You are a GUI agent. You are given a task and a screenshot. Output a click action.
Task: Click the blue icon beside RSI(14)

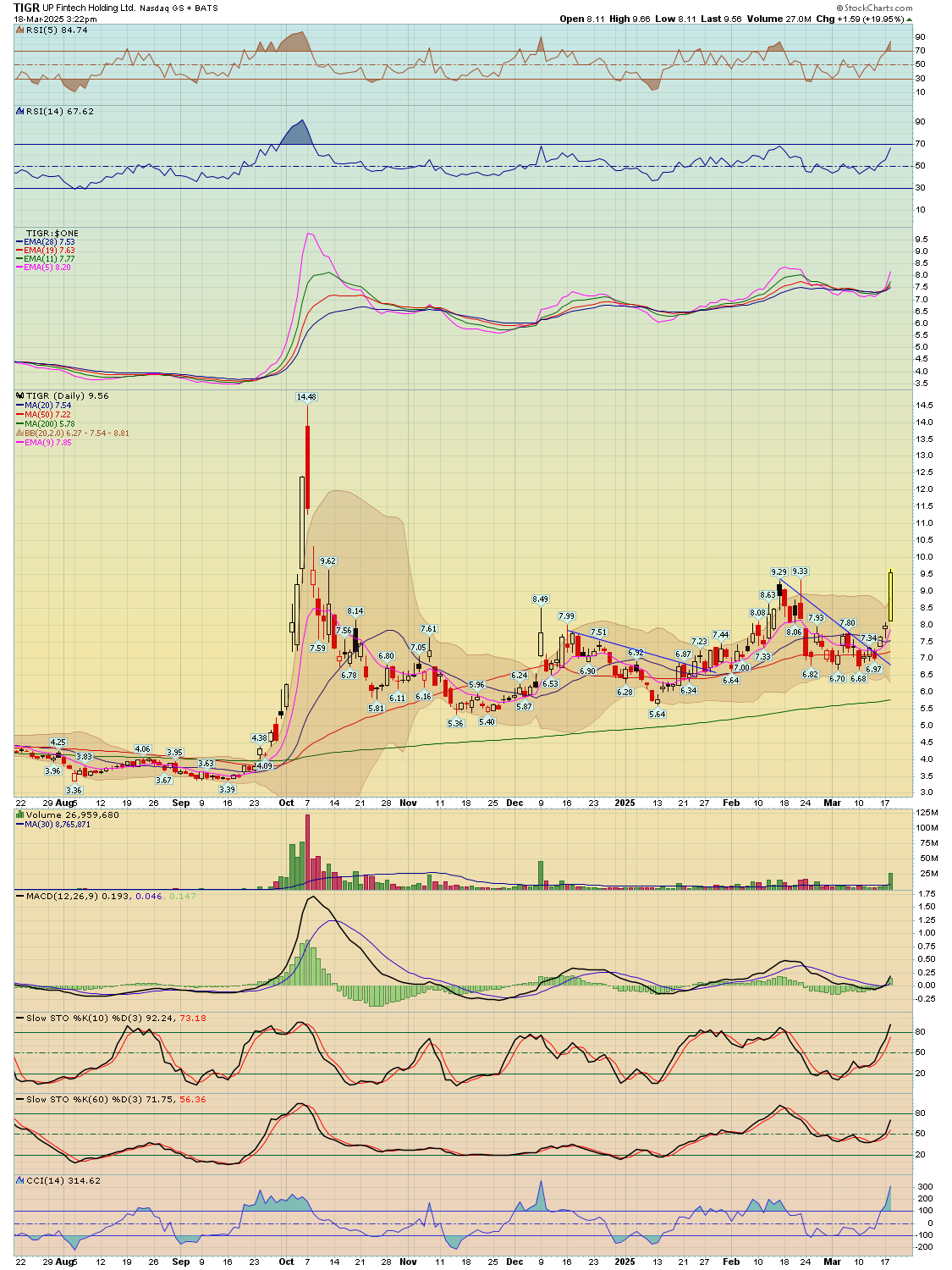[20, 111]
